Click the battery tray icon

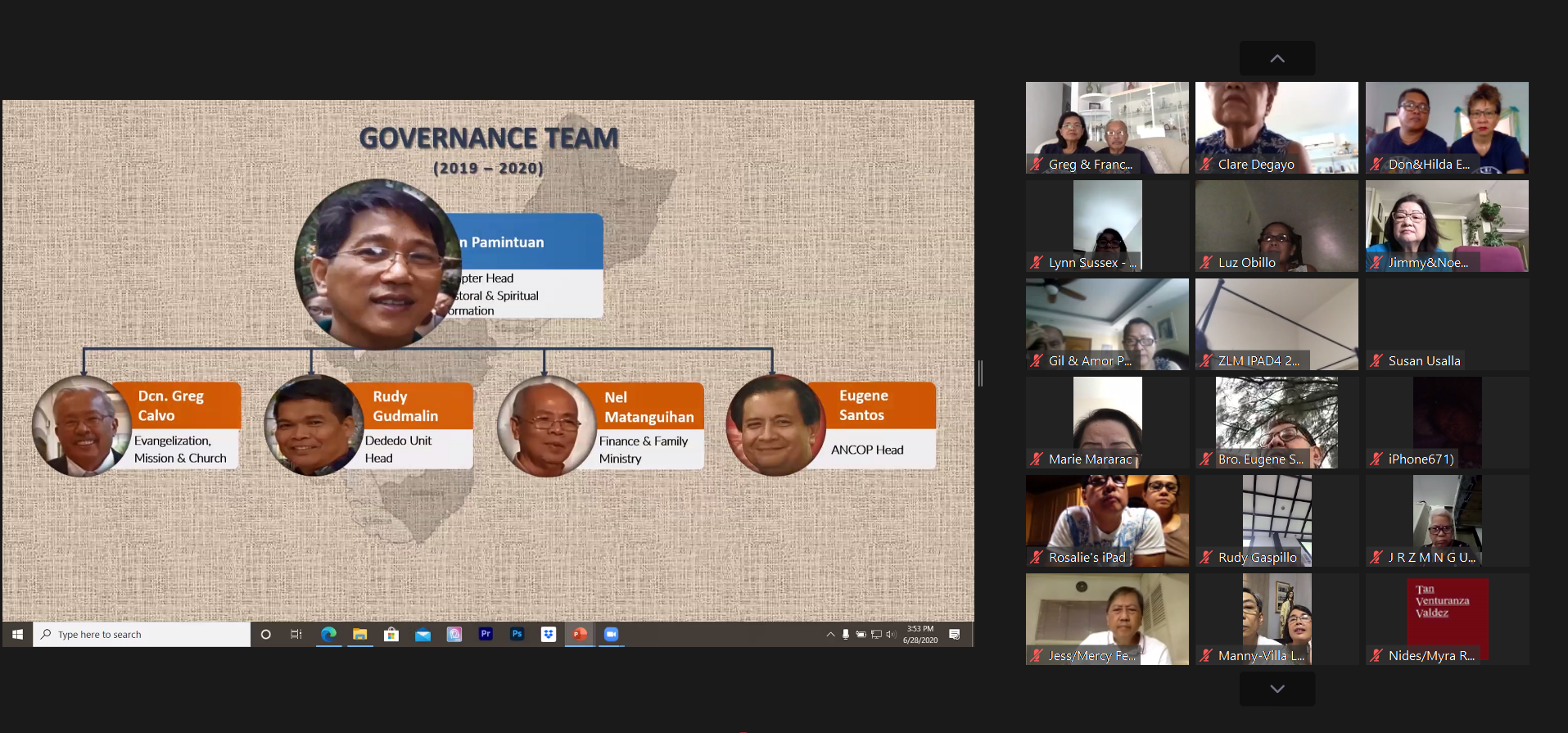click(x=861, y=635)
